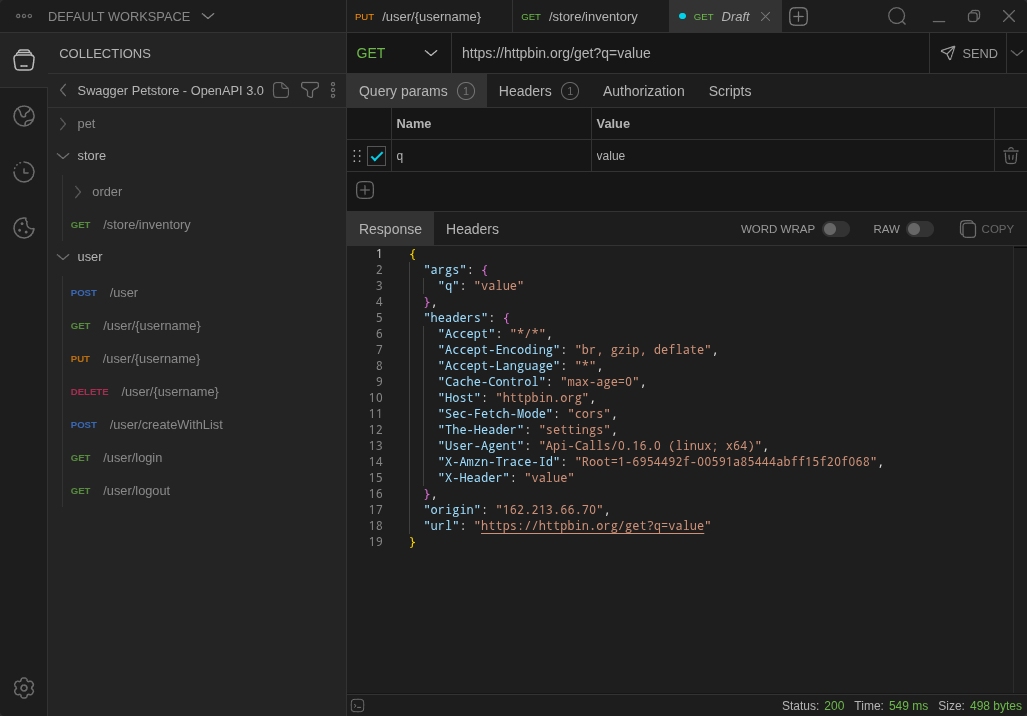Click the SEND button

[x=968, y=53]
